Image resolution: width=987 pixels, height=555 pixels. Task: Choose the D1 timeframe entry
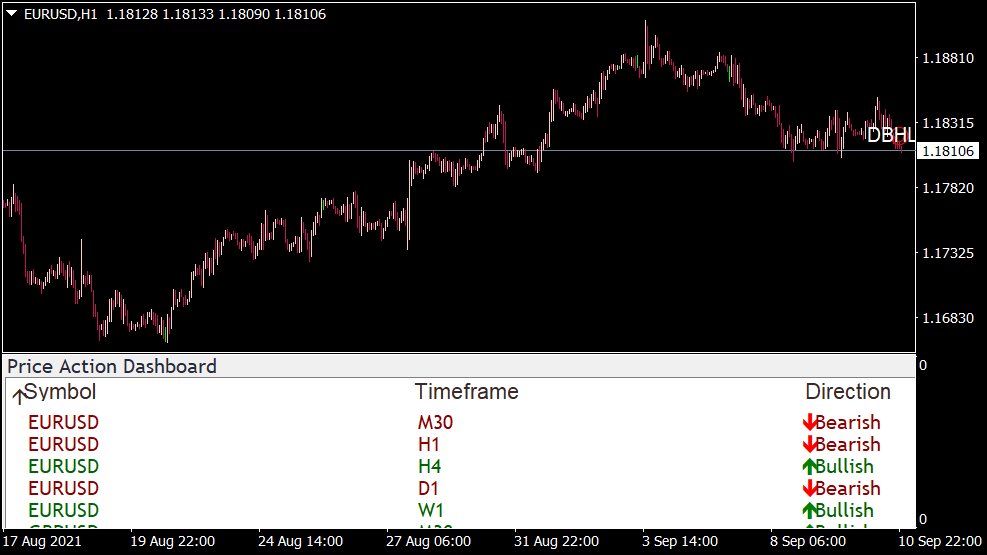tap(429, 489)
